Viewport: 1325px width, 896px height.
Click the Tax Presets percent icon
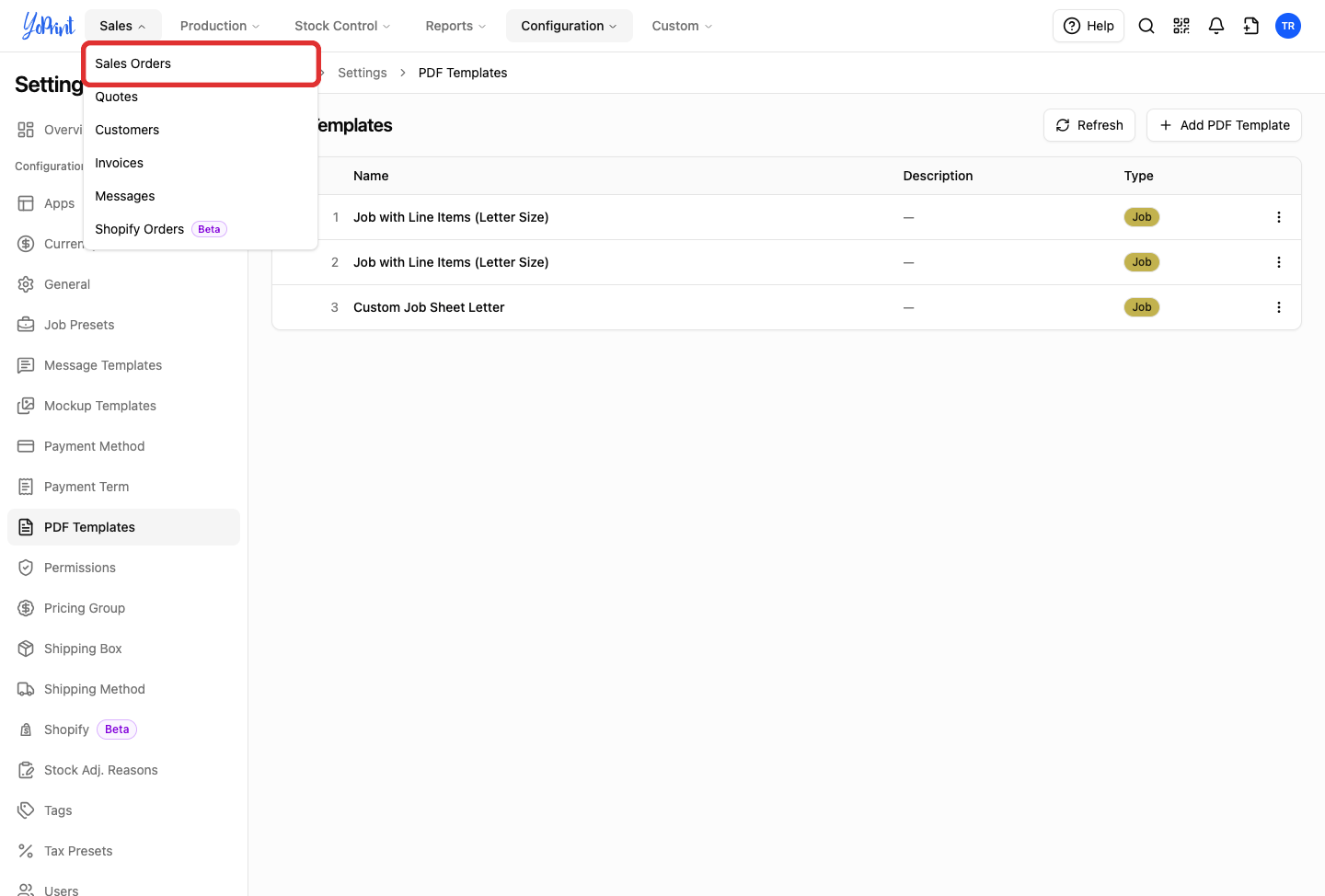pyautogui.click(x=26, y=851)
